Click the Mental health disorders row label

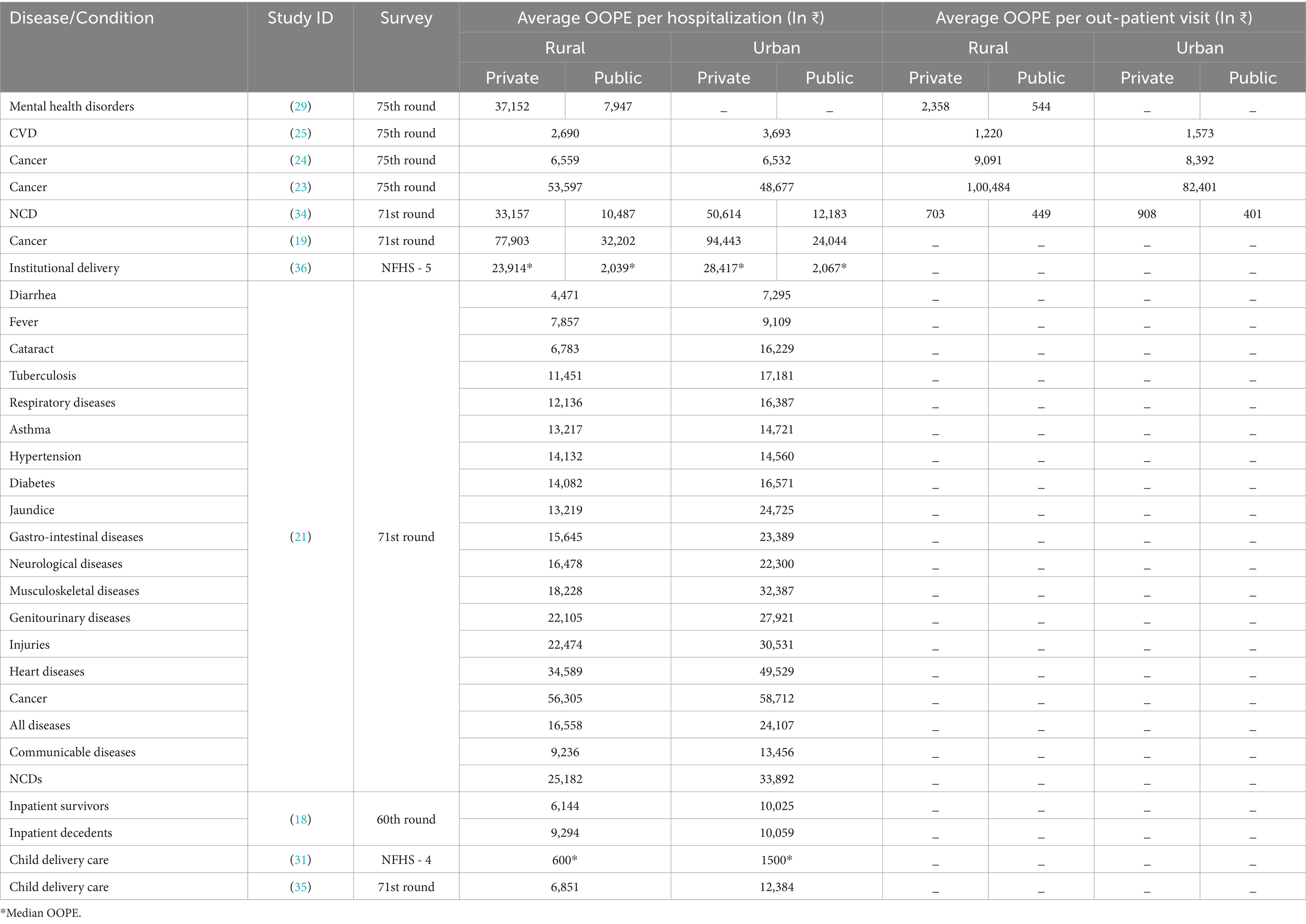point(72,107)
